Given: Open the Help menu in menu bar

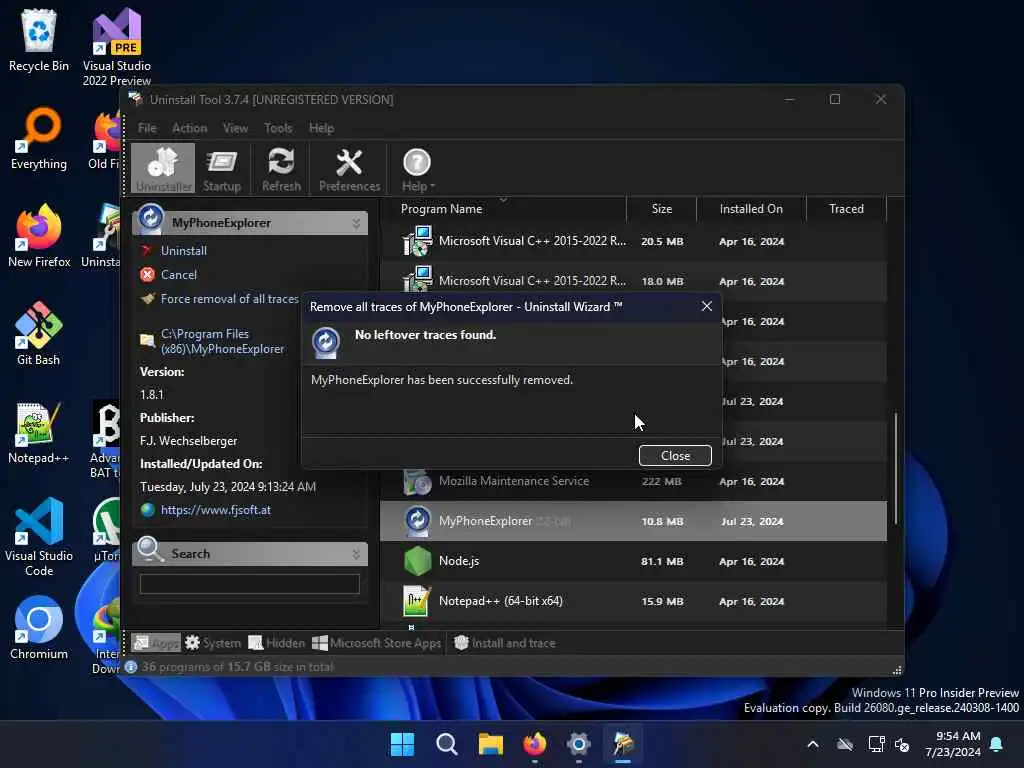Looking at the screenshot, I should tap(321, 128).
